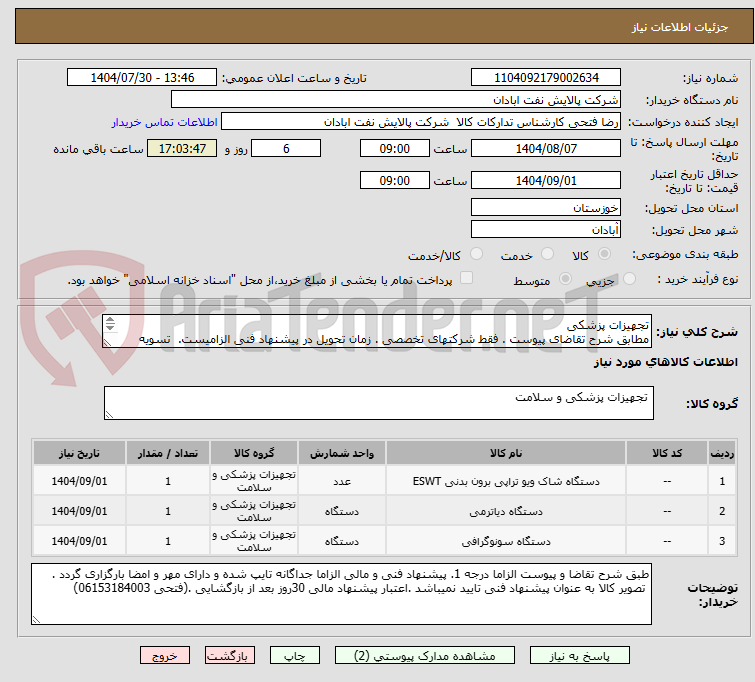Click the کد کالا column header
The height and width of the screenshot is (682, 755).
pyautogui.click(x=667, y=453)
